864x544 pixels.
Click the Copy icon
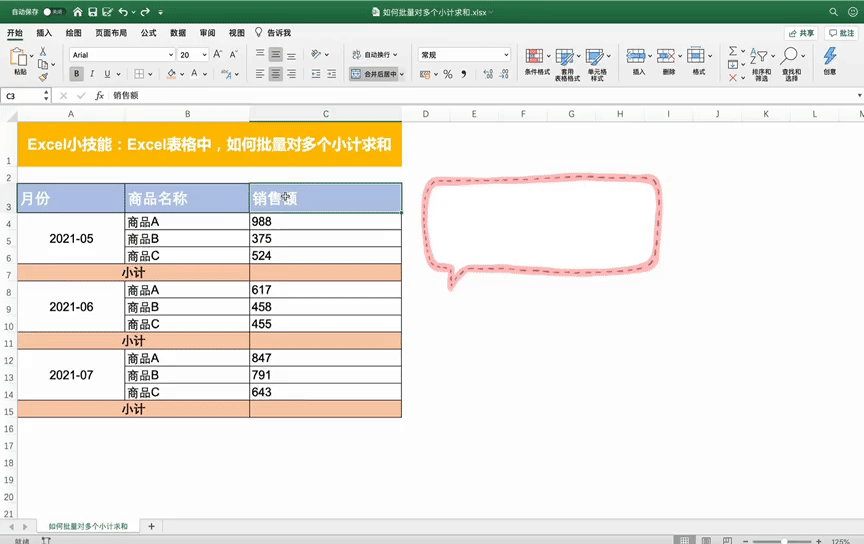43,64
